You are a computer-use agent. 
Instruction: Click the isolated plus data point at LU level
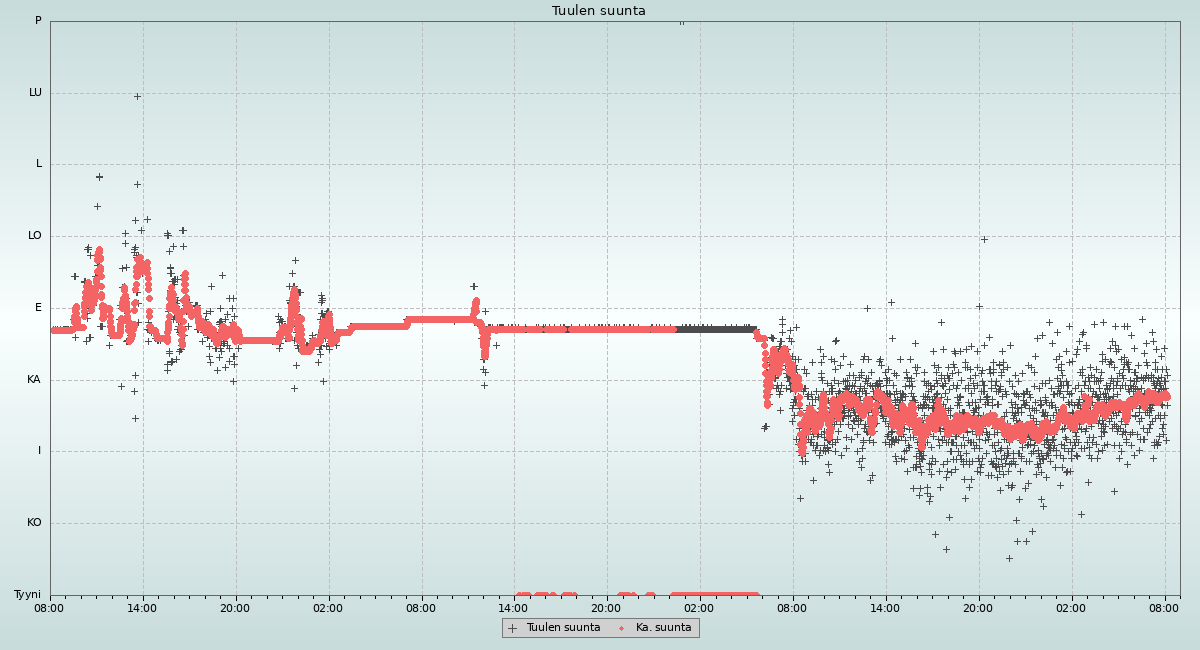click(137, 97)
